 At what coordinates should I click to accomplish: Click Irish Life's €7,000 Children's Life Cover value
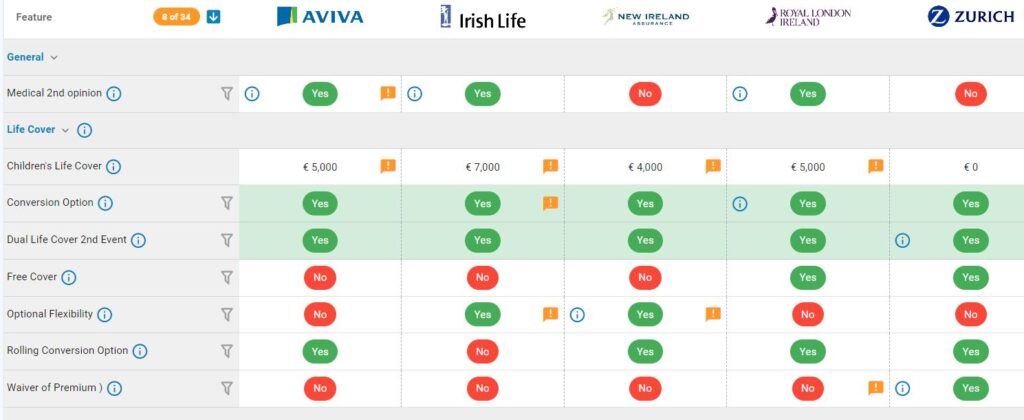[x=483, y=167]
